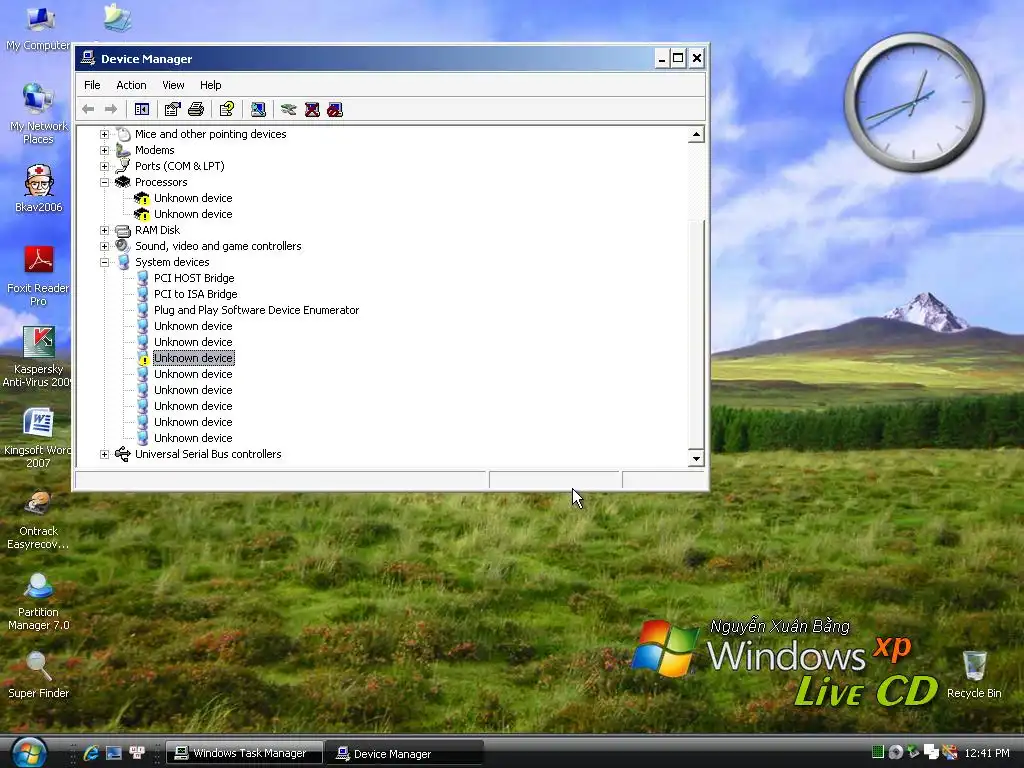Switch to Windows Task Manager taskbar button
The width and height of the screenshot is (1024, 768).
pos(245,753)
